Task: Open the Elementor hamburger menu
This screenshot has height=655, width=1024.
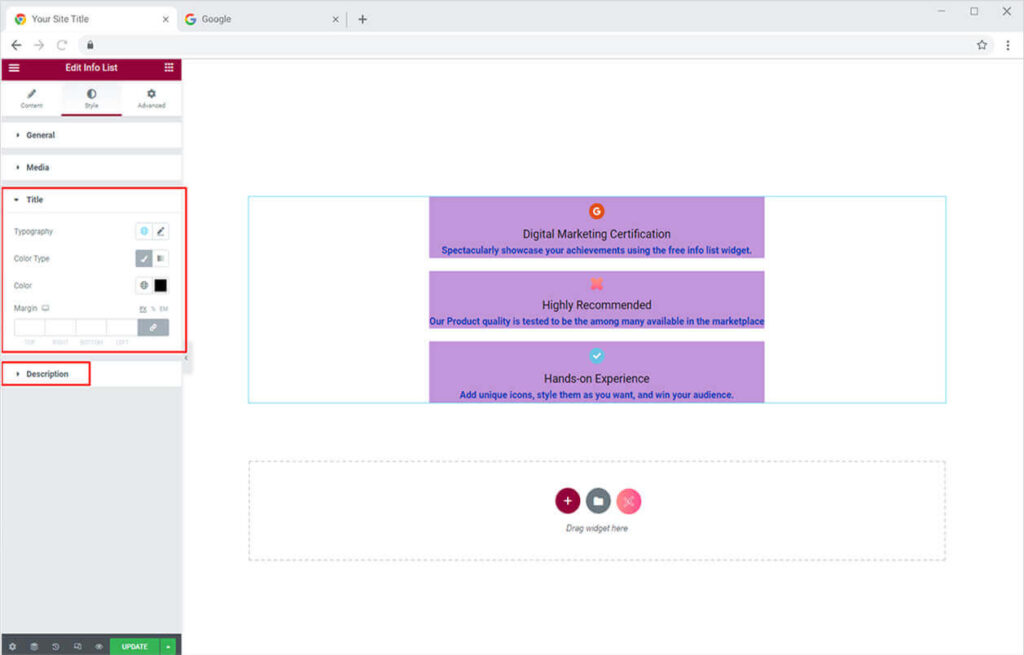Action: [x=14, y=67]
